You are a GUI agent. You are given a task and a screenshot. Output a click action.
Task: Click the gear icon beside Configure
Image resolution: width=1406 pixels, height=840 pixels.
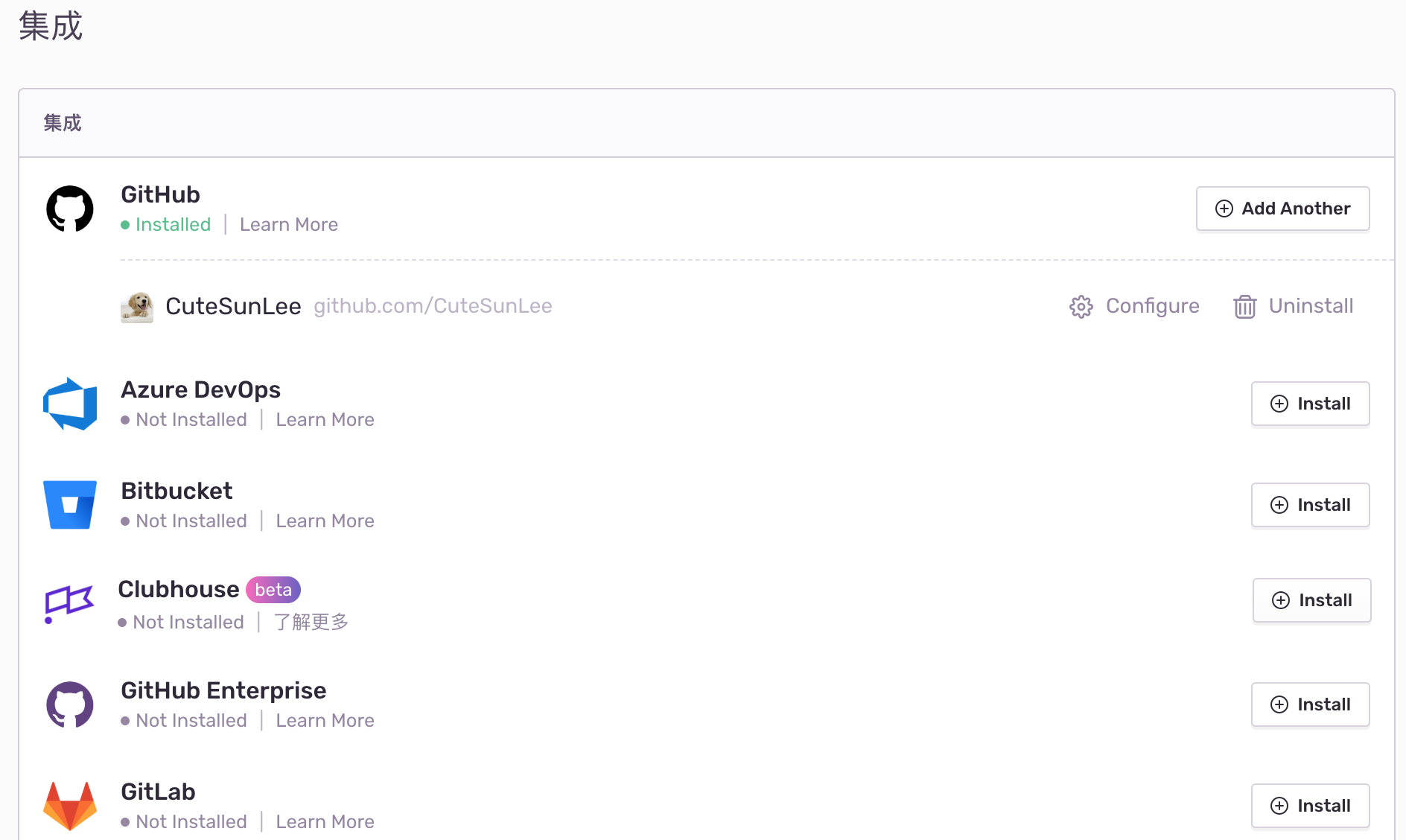coord(1081,306)
